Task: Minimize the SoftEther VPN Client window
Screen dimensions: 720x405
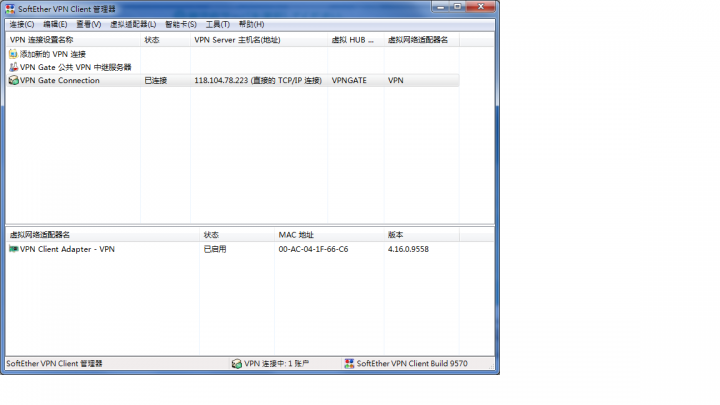Action: tap(440, 6)
